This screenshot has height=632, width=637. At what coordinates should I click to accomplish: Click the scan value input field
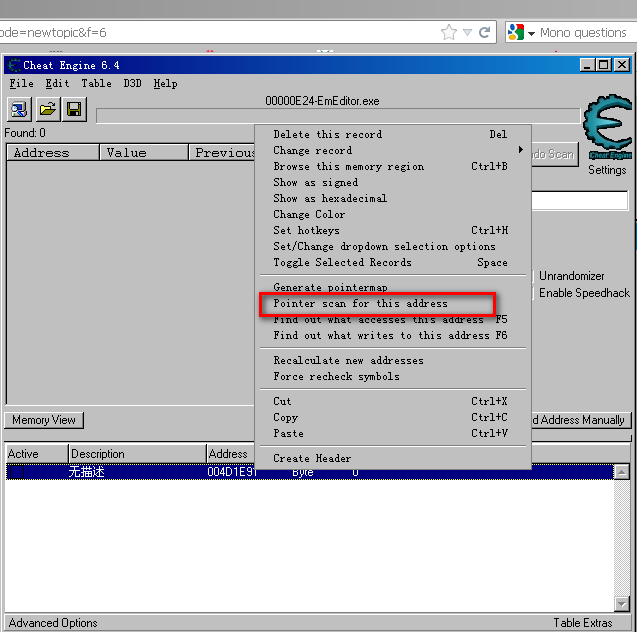point(579,201)
